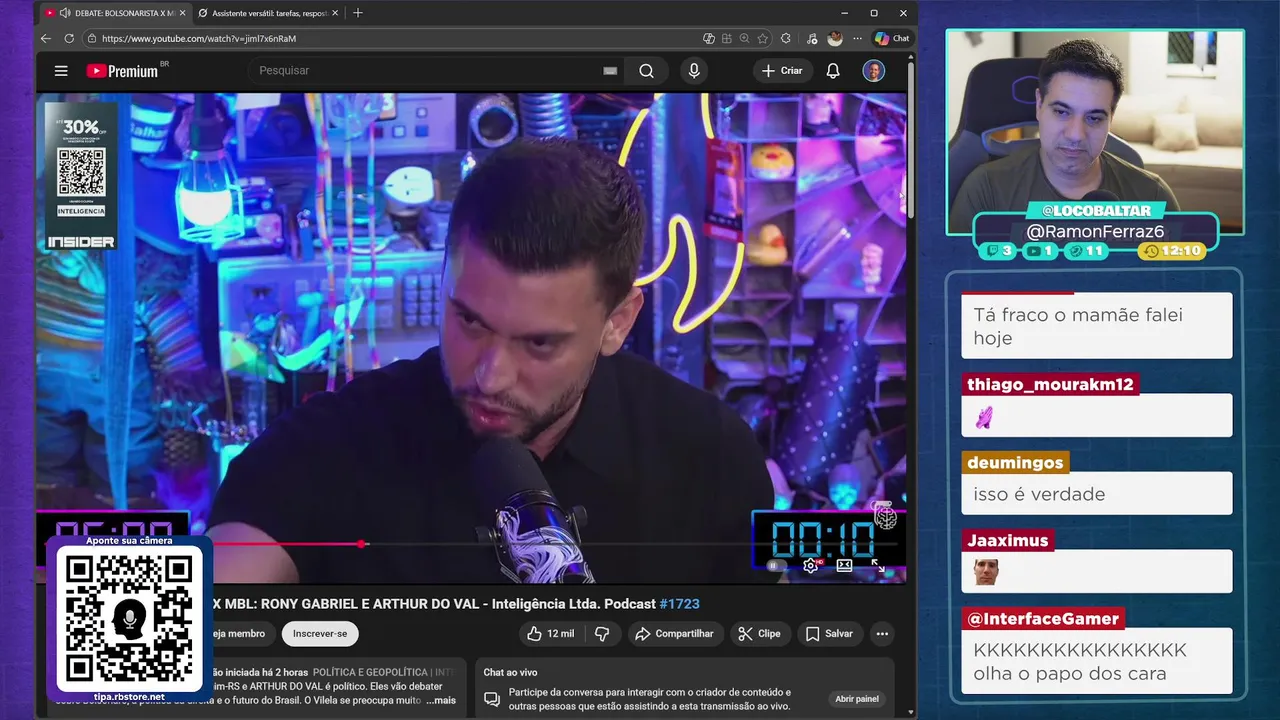Viewport: 1280px width, 720px height.
Task: Open the YouTube hamburger guide menu
Action: 61,71
